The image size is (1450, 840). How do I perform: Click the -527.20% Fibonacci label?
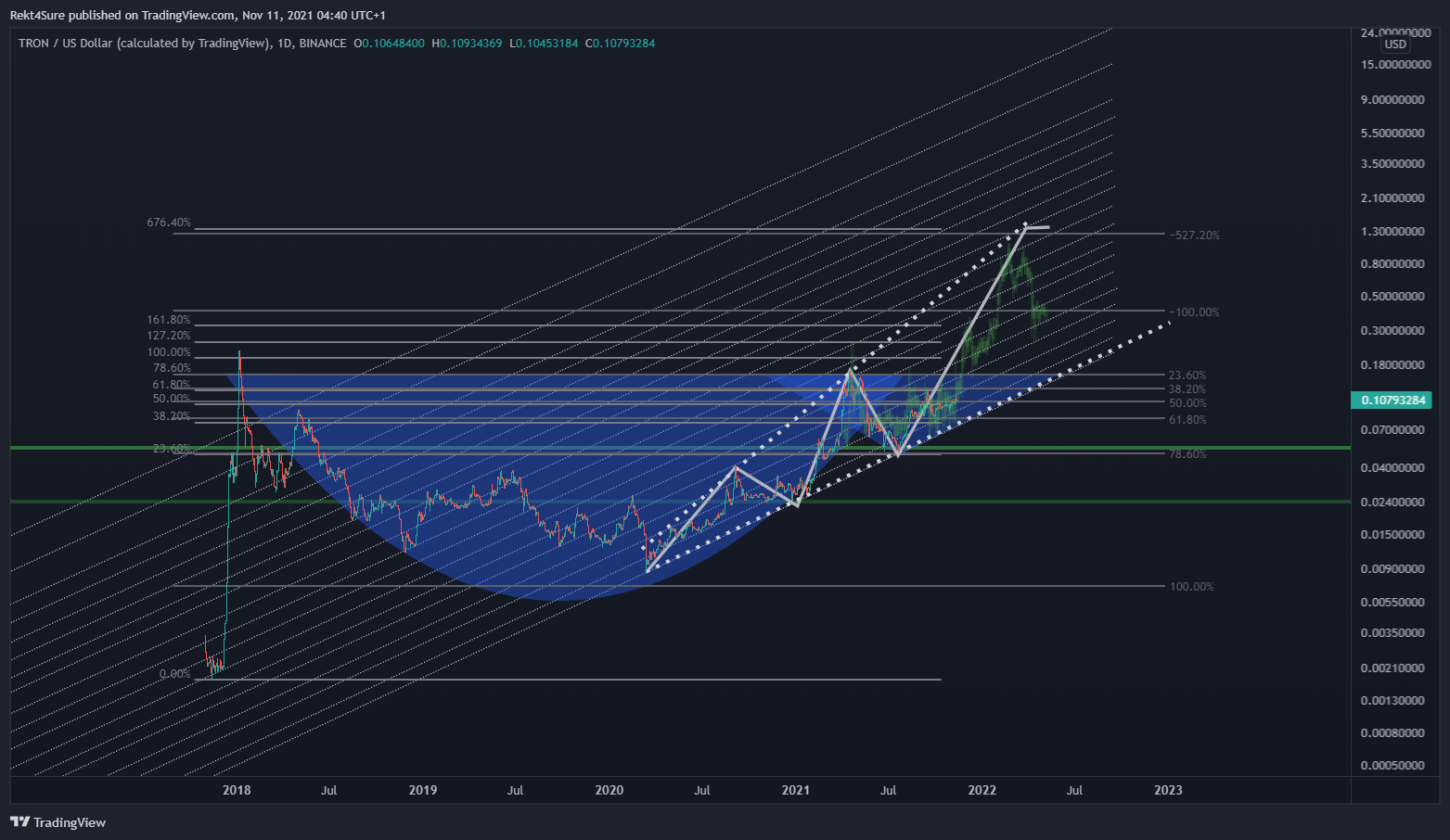coord(1195,235)
